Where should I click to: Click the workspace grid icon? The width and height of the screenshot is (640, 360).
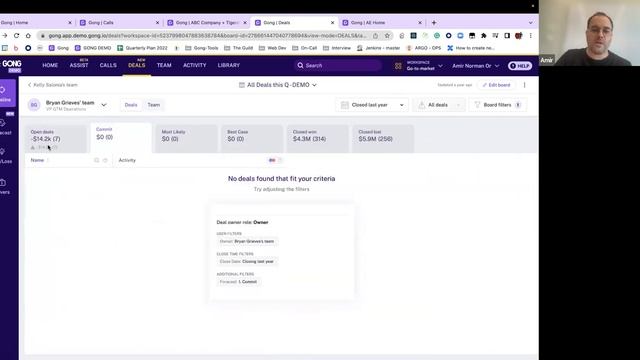398,66
